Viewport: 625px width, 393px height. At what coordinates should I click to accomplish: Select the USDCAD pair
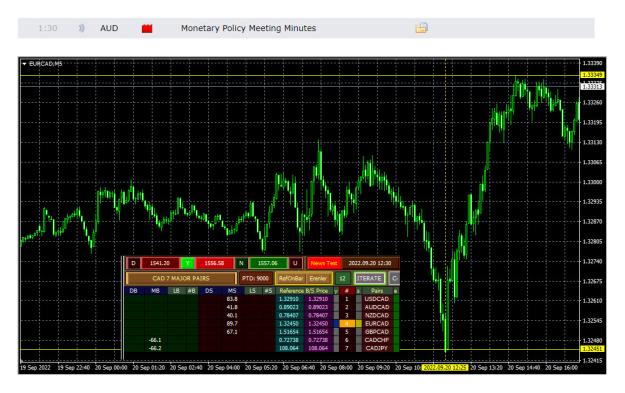tap(377, 299)
